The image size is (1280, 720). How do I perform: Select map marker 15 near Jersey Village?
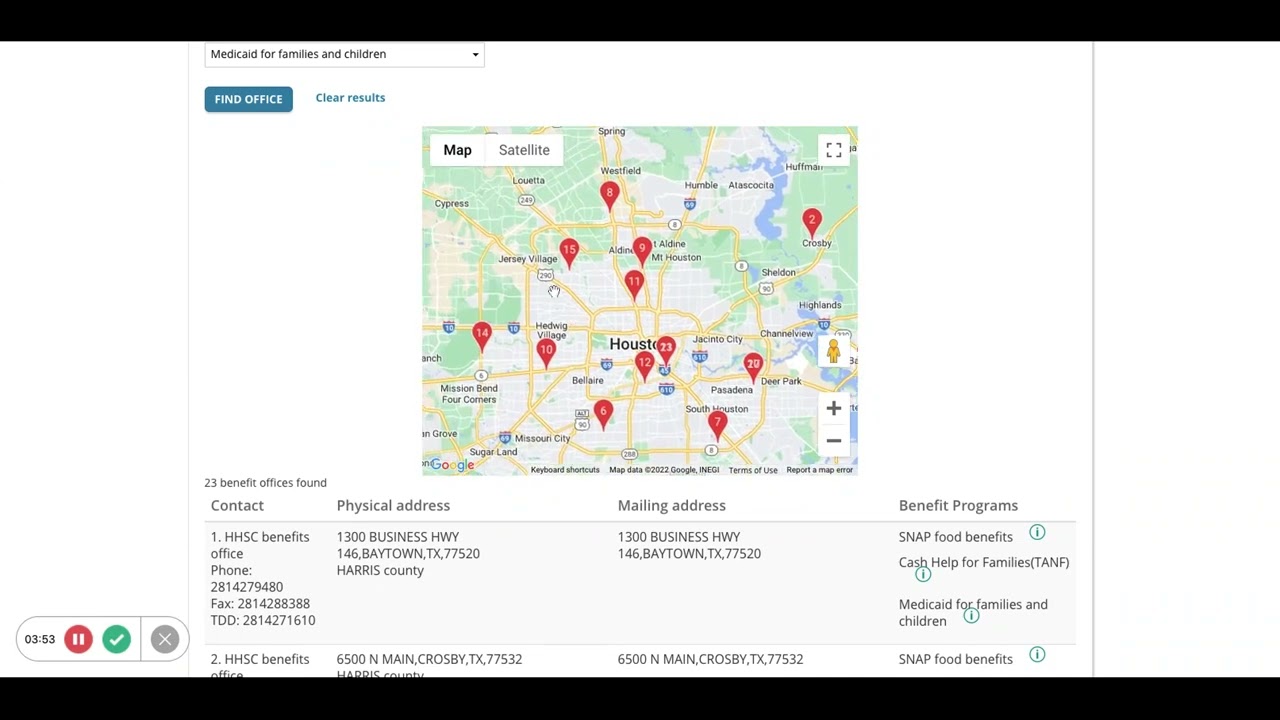click(569, 251)
